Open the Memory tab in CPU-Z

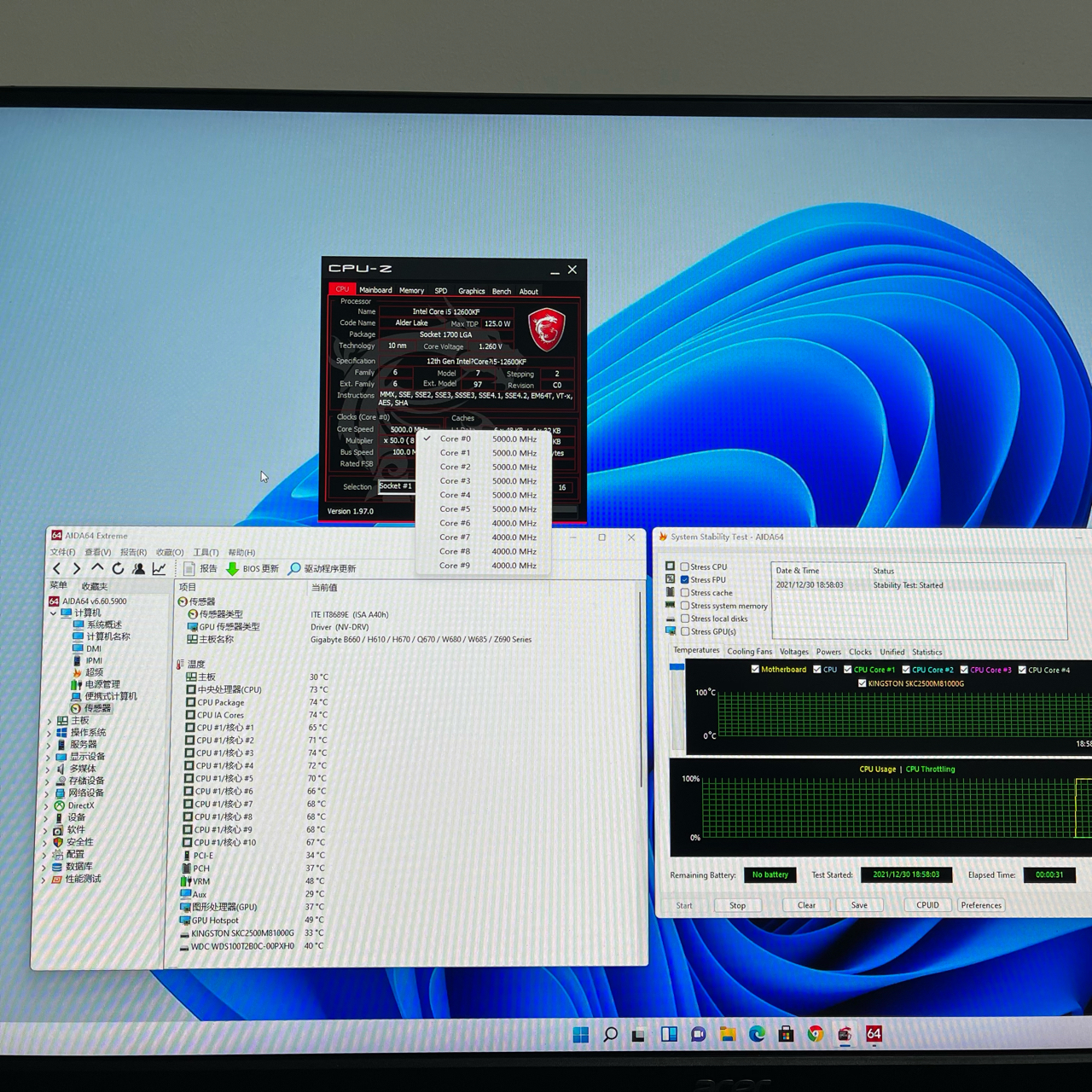(411, 291)
